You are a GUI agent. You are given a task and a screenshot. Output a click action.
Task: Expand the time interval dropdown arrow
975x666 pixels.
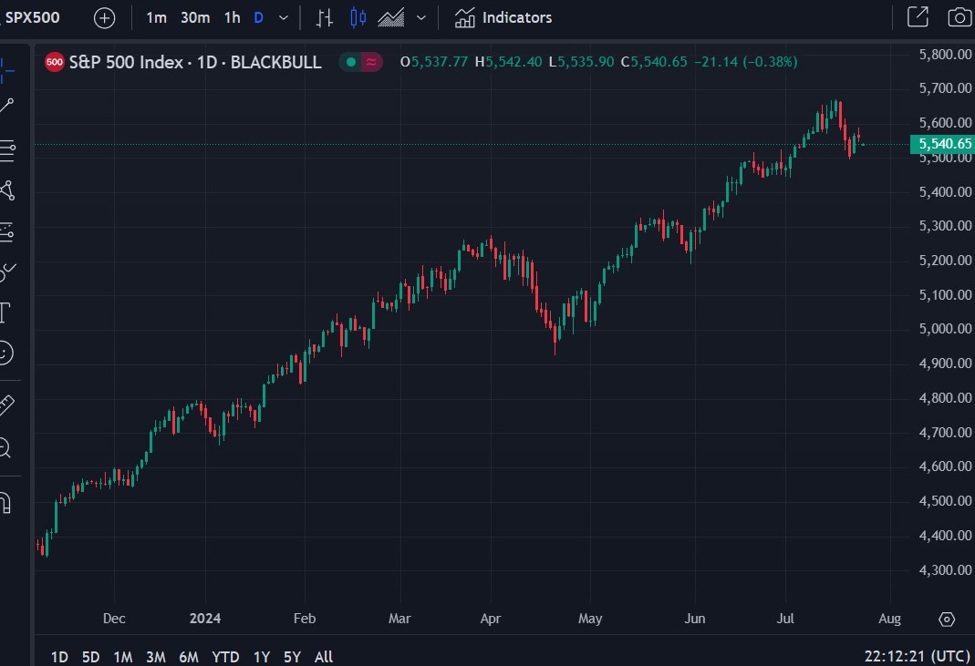[284, 18]
